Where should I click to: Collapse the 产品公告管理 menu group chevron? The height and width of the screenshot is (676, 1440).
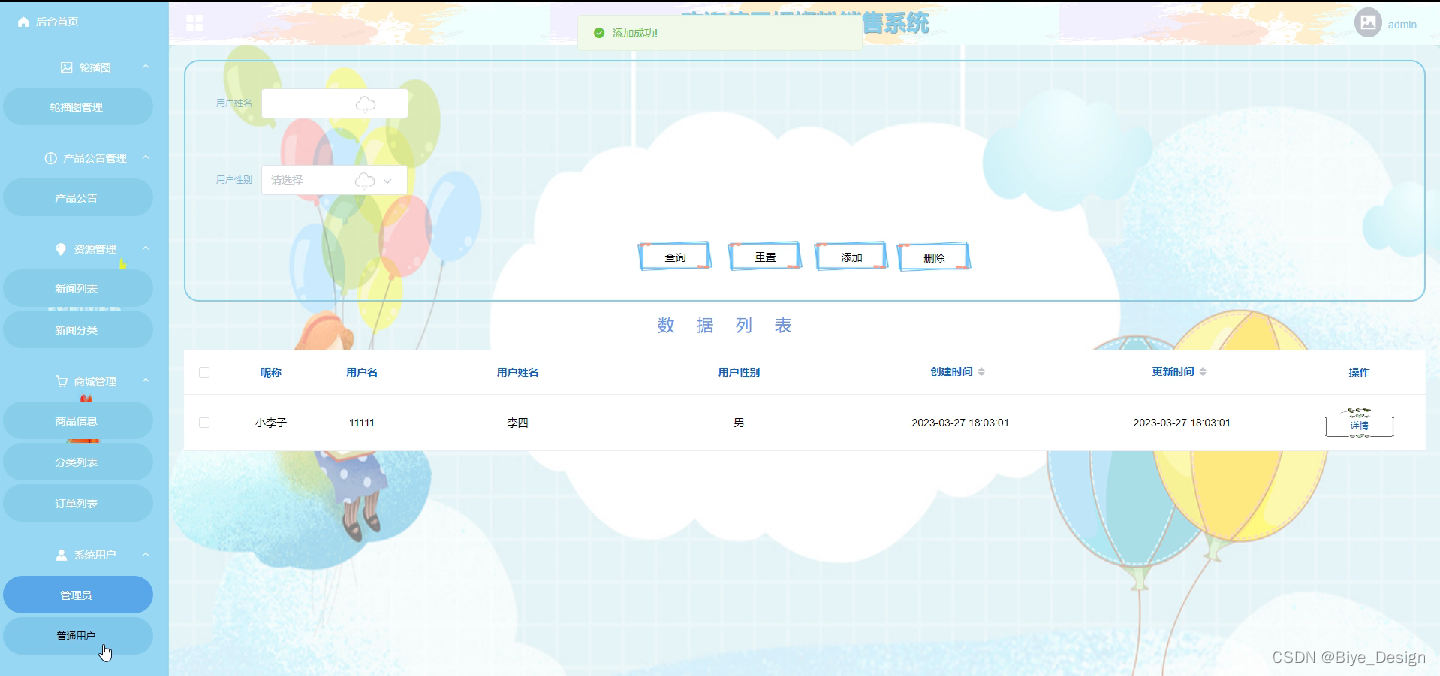(146, 158)
